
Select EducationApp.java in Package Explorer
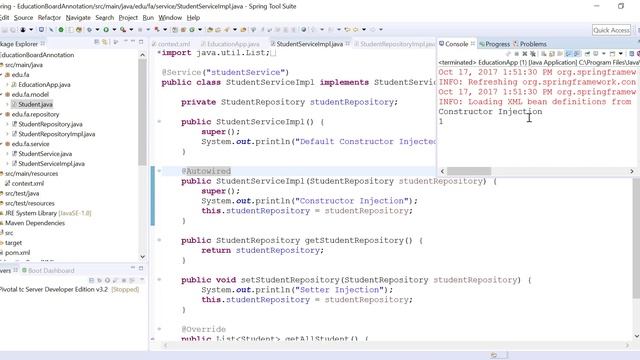point(41,84)
